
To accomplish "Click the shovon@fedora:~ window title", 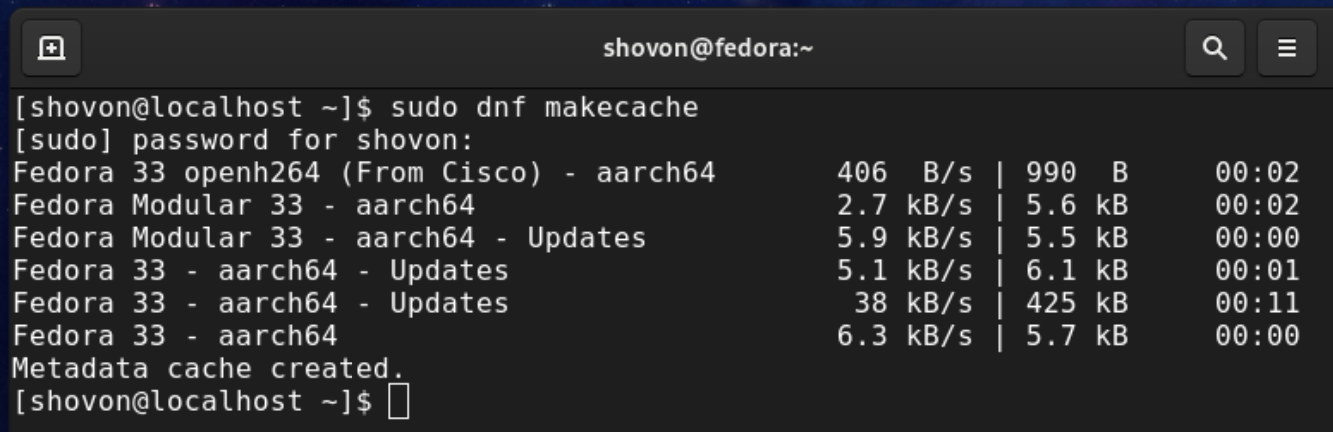I will [x=708, y=48].
